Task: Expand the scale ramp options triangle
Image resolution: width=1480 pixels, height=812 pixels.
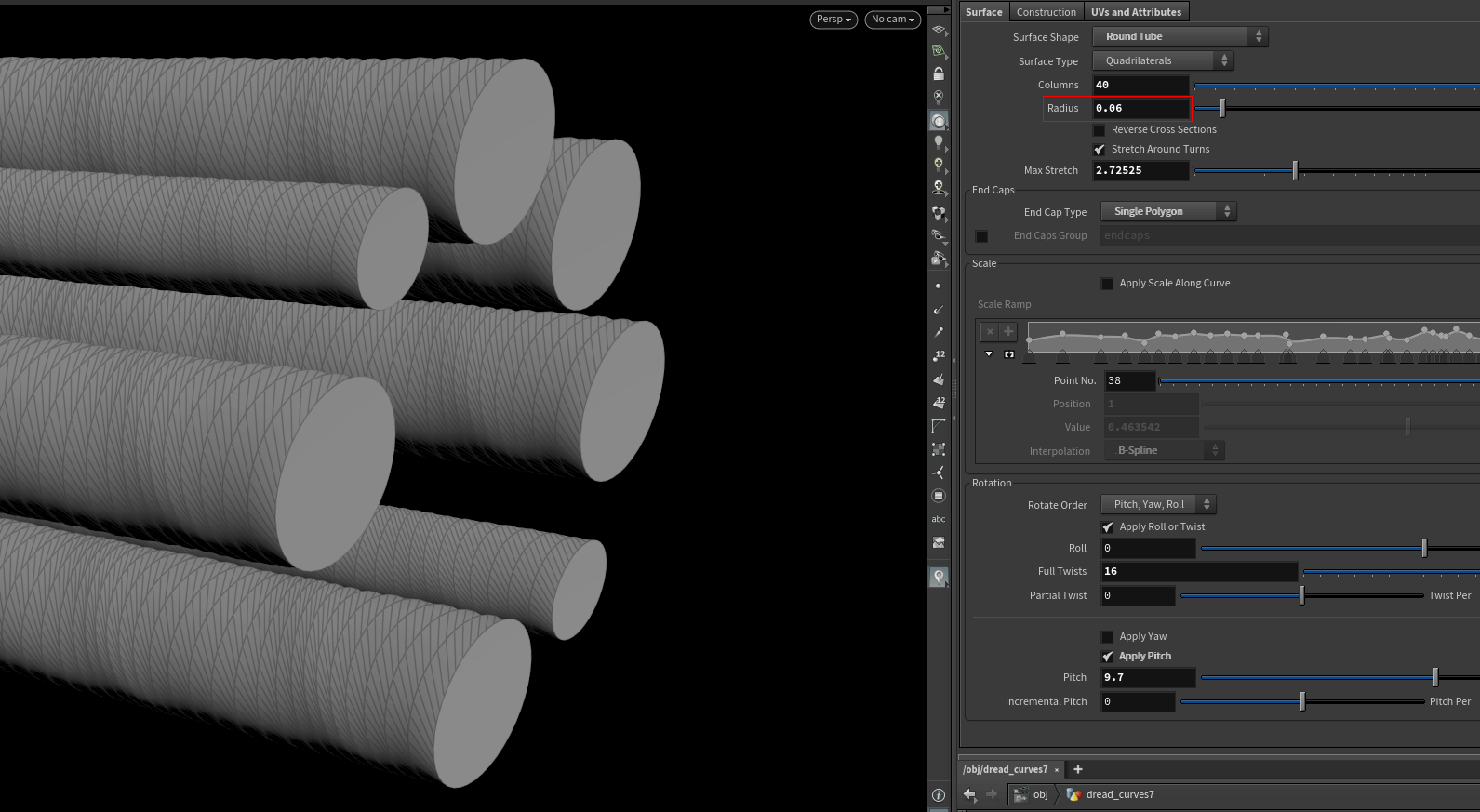Action: pos(989,354)
